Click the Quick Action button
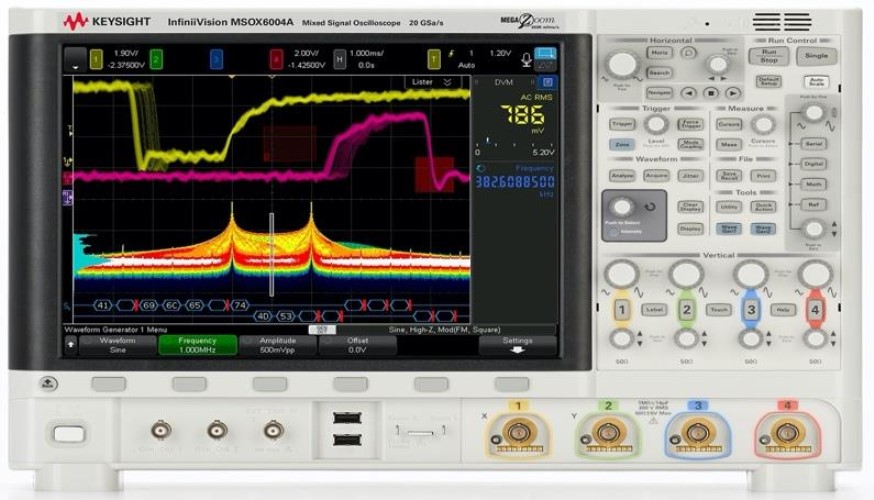Image resolution: width=874 pixels, height=500 pixels. pos(763,207)
